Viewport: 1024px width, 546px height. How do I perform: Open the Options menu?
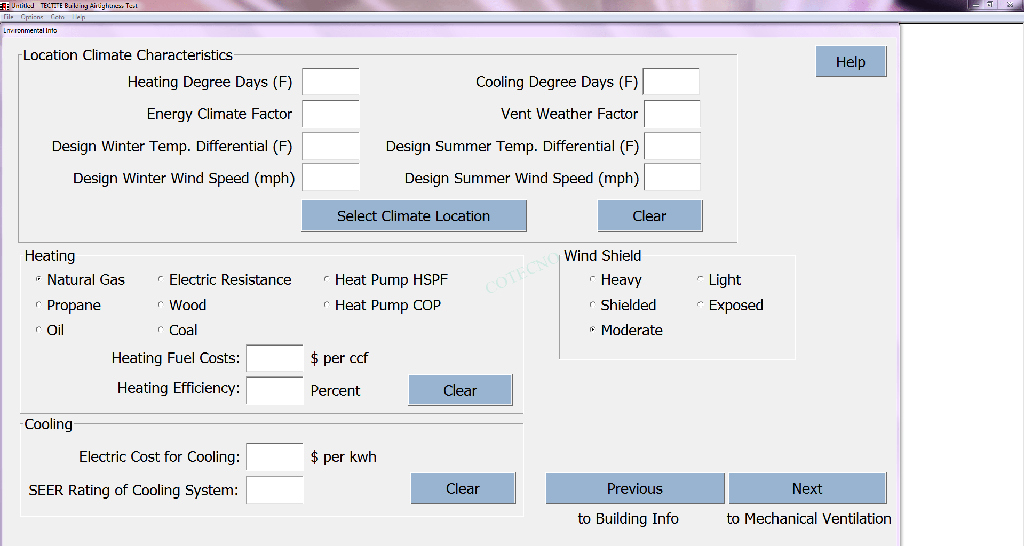[31, 17]
